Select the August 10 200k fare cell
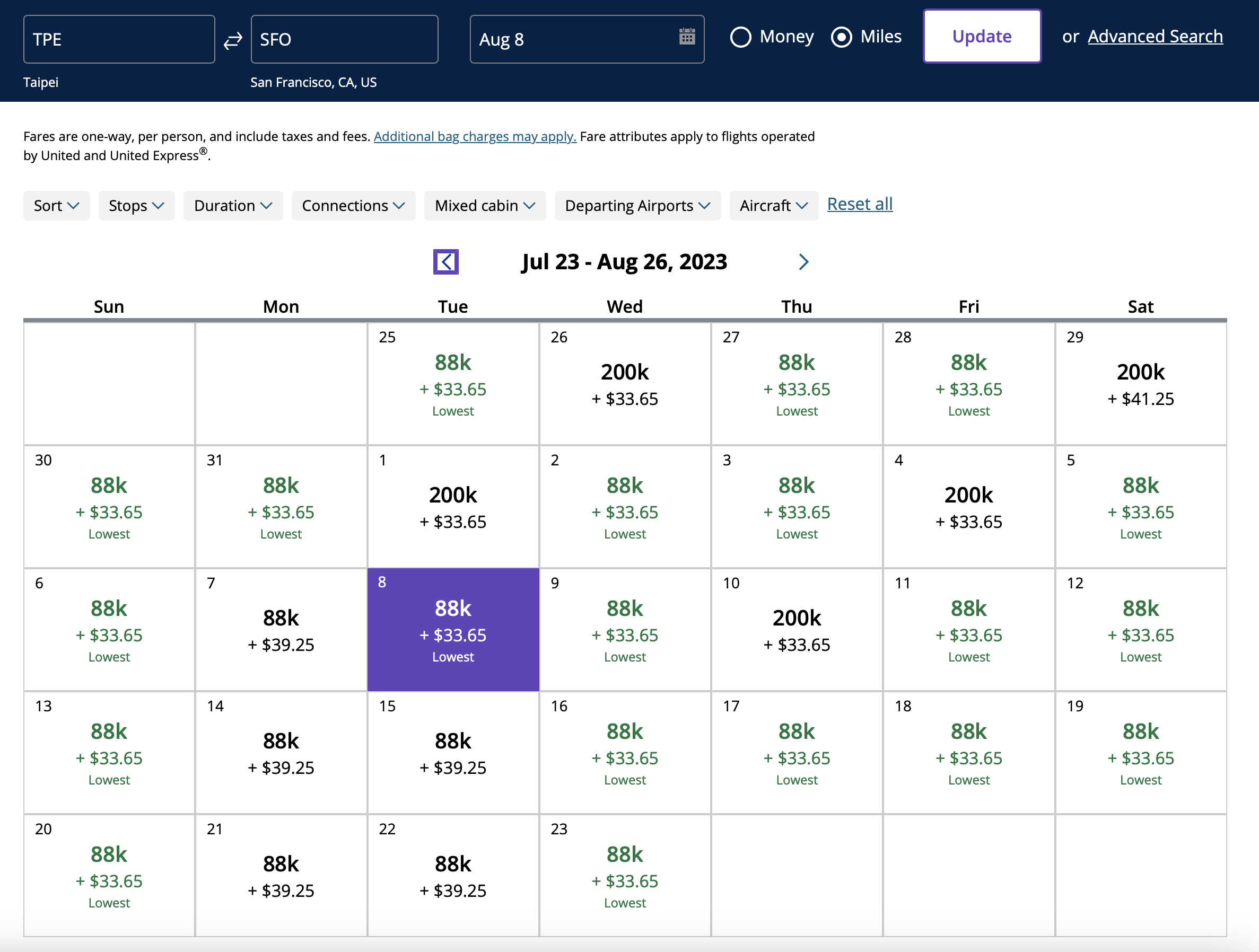1259x952 pixels. point(796,629)
